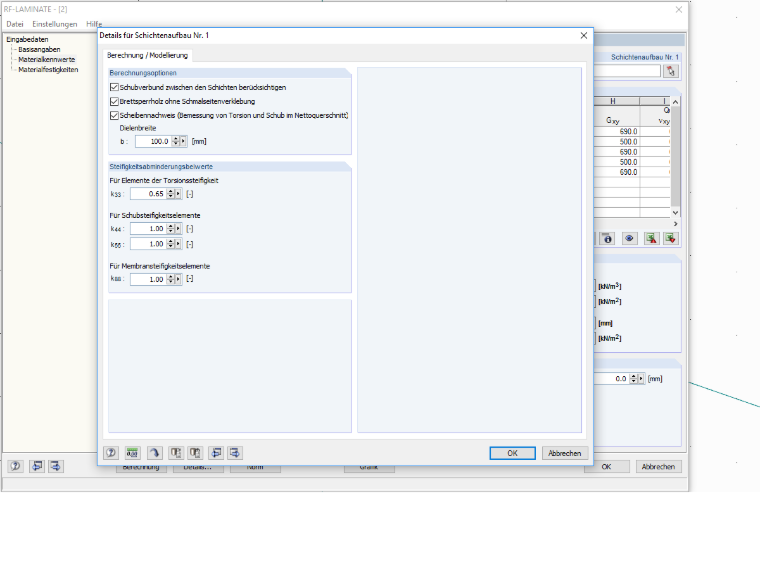
Task: Click spinner of k88 value
Action: click(x=171, y=279)
